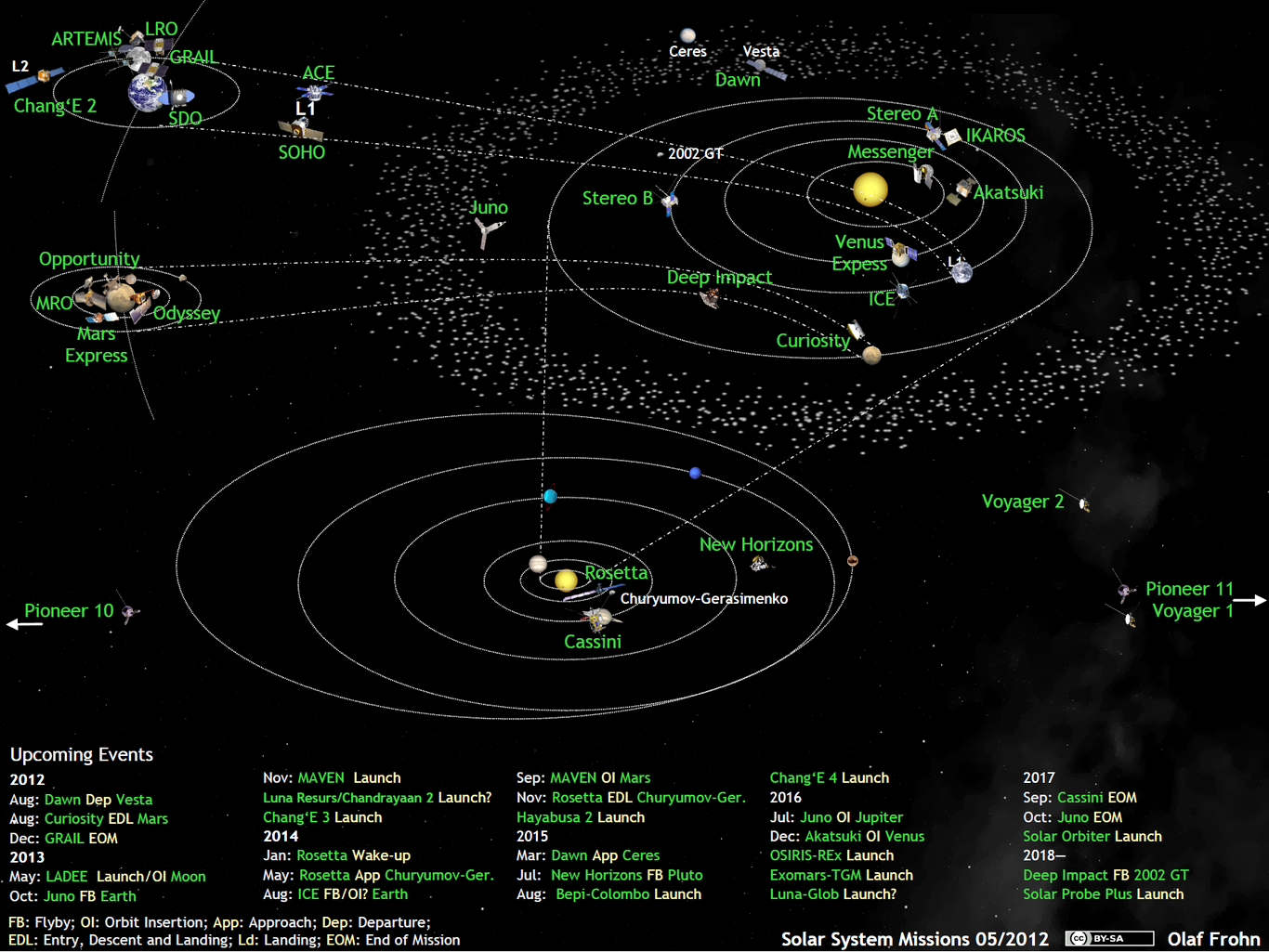Viewport: 1269px width, 952px height.
Task: Click the "Upcoming Events" heading
Action: [82, 754]
